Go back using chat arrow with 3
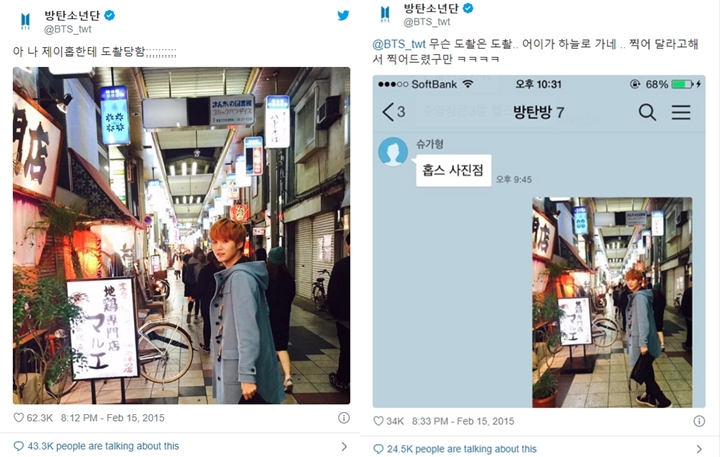 [394, 112]
